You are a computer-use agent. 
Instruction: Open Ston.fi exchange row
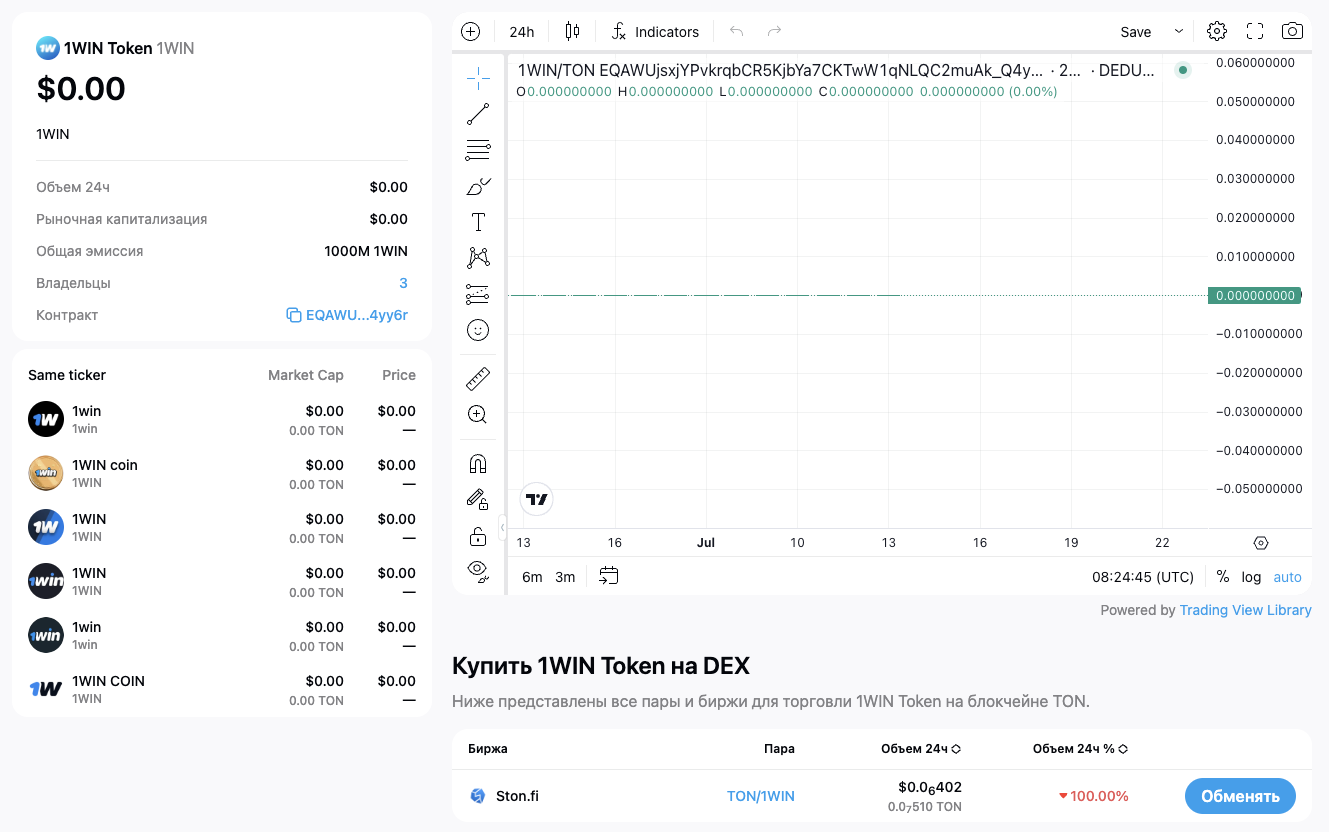pyautogui.click(x=881, y=796)
